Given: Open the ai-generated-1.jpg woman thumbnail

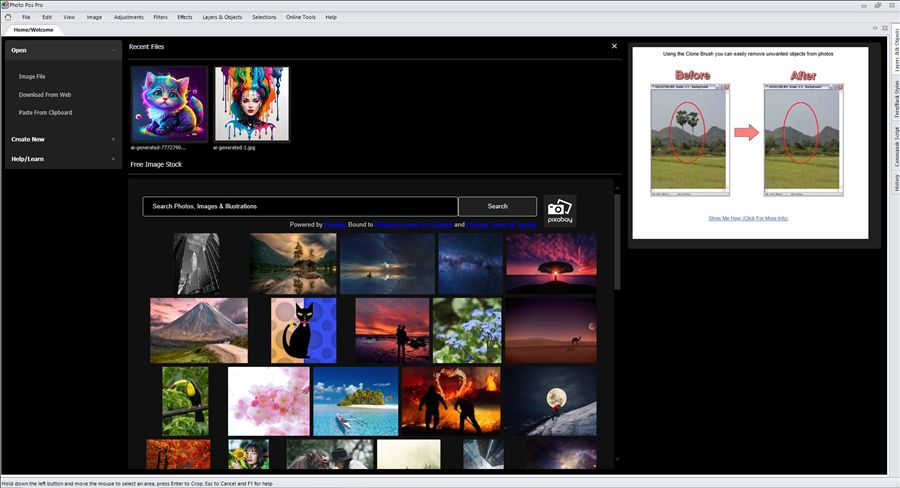Looking at the screenshot, I should tap(251, 104).
